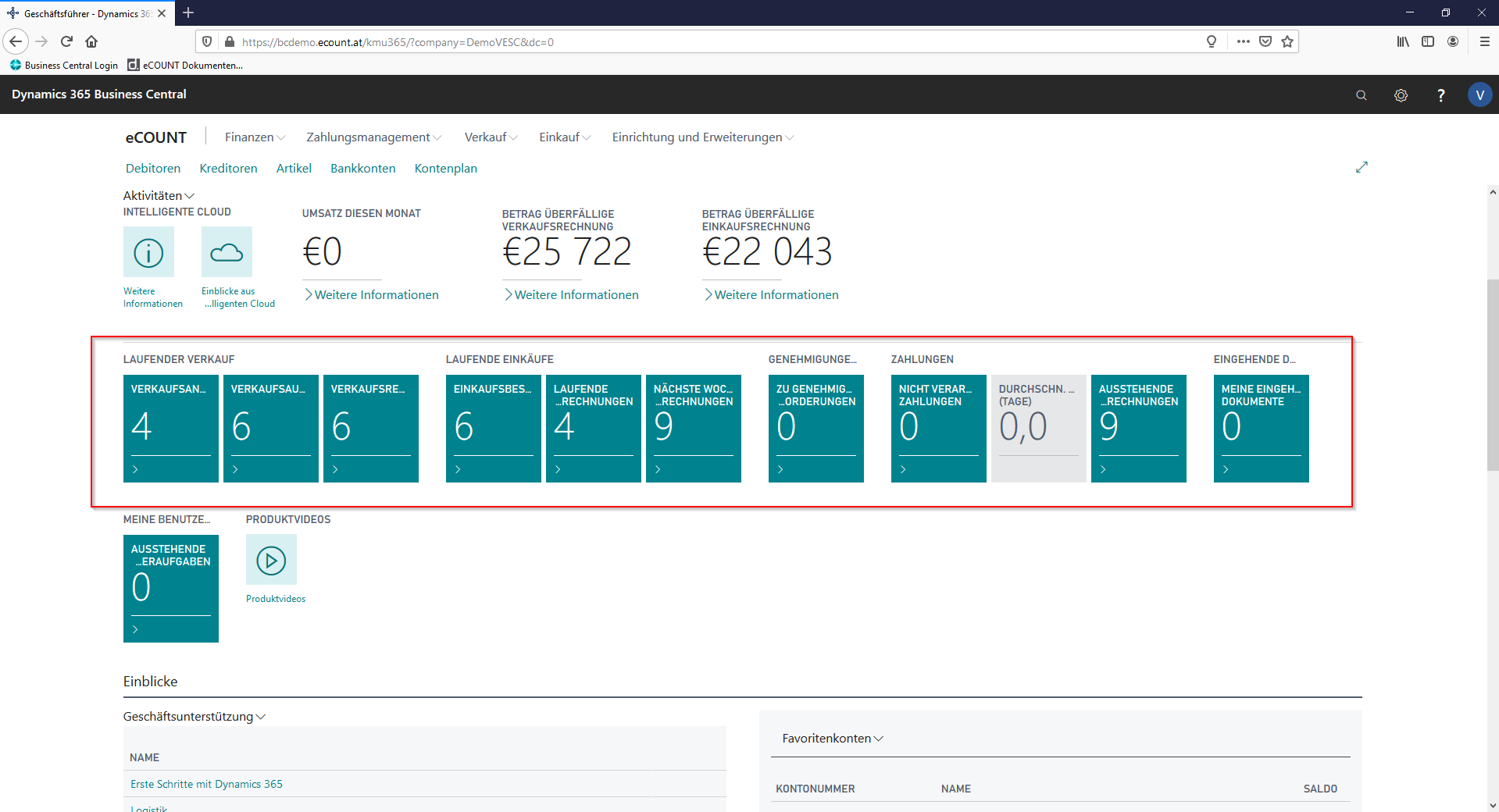The width and height of the screenshot is (1499, 812).
Task: Open the Ausstehende ...eraufgaben tile
Action: [x=171, y=589]
